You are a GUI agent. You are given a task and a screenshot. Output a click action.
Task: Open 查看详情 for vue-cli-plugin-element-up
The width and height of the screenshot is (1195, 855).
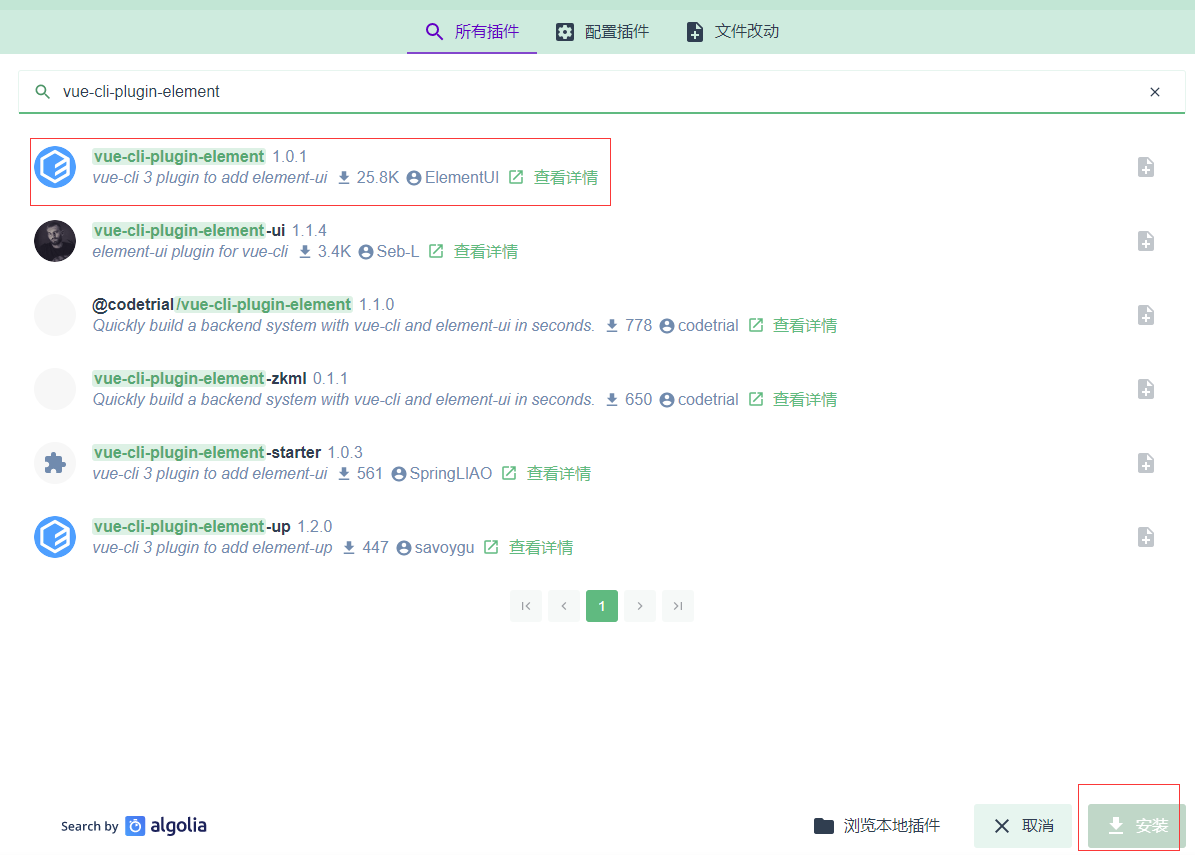[x=540, y=547]
